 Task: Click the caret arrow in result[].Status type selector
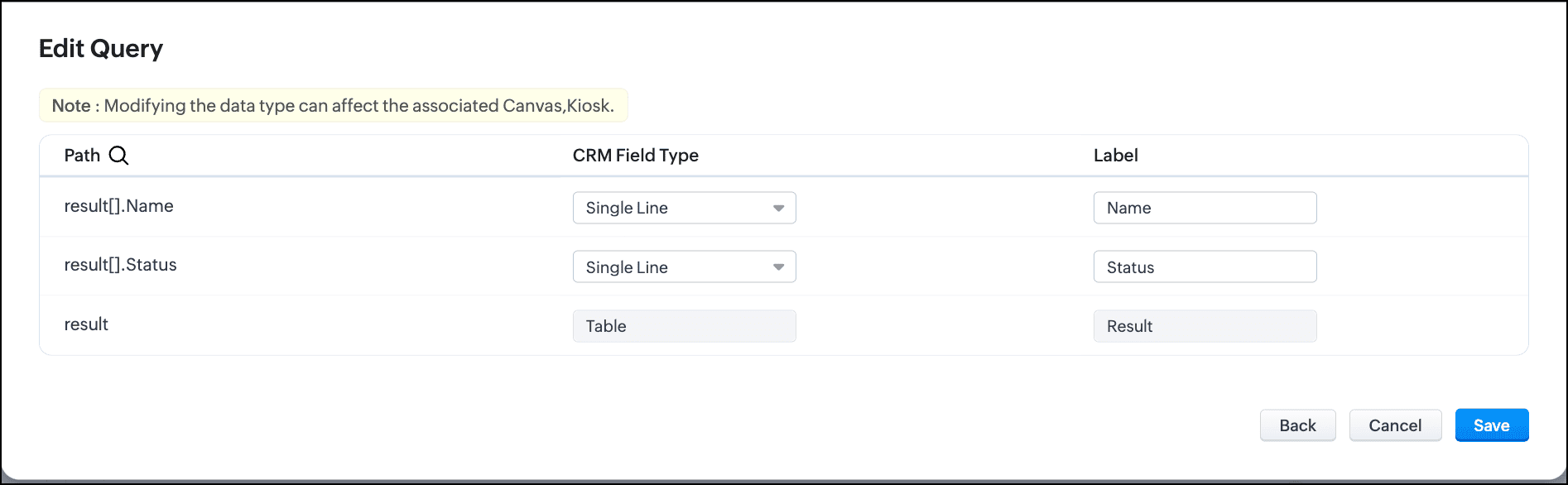[x=778, y=267]
